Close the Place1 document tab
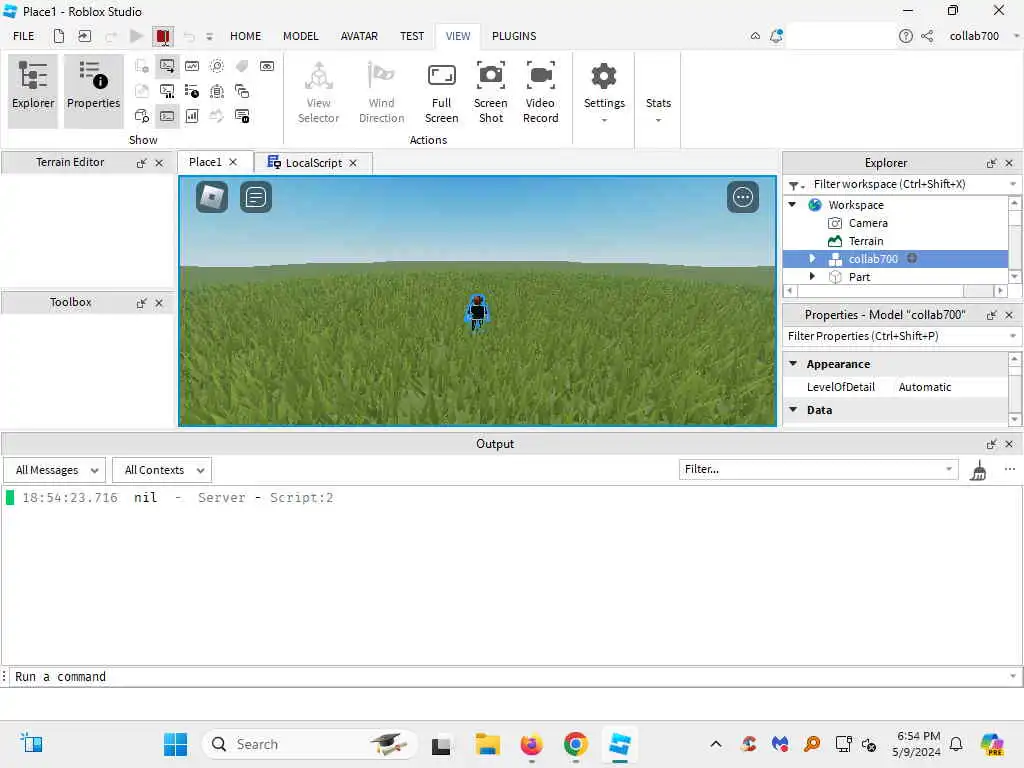Screen dimensions: 1024x768 tap(233, 162)
